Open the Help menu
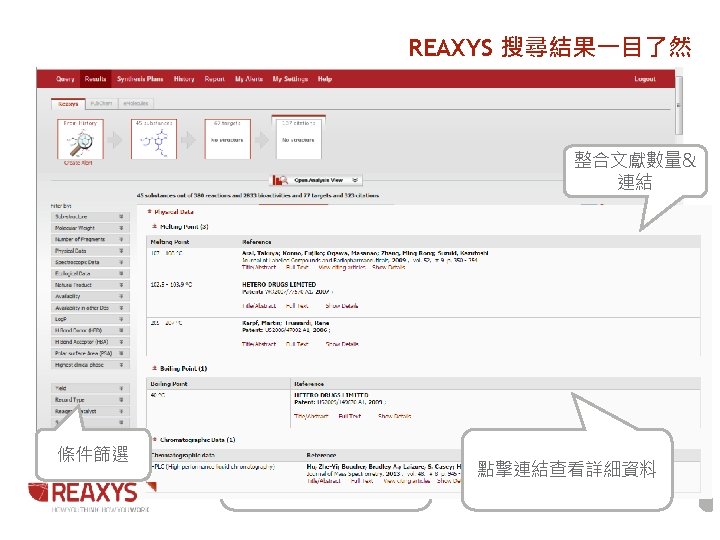Image resolution: width=720 pixels, height=540 pixels. (x=325, y=79)
